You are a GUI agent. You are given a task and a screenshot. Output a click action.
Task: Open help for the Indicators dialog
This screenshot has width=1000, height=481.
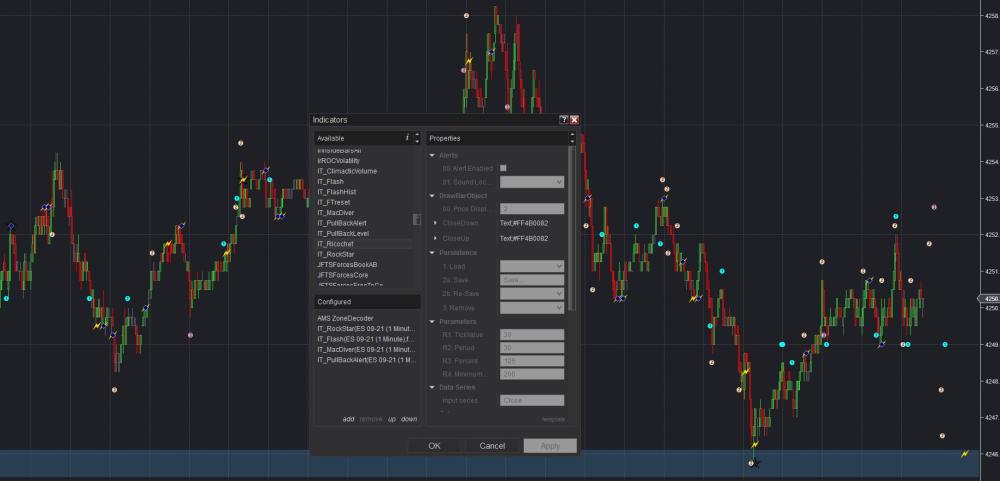(x=564, y=120)
